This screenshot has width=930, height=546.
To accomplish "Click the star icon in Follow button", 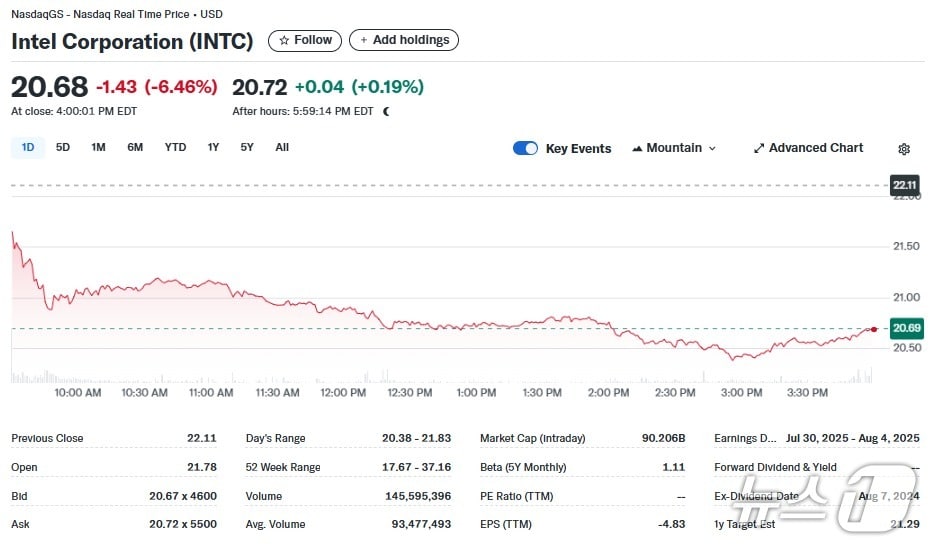I will tap(284, 41).
